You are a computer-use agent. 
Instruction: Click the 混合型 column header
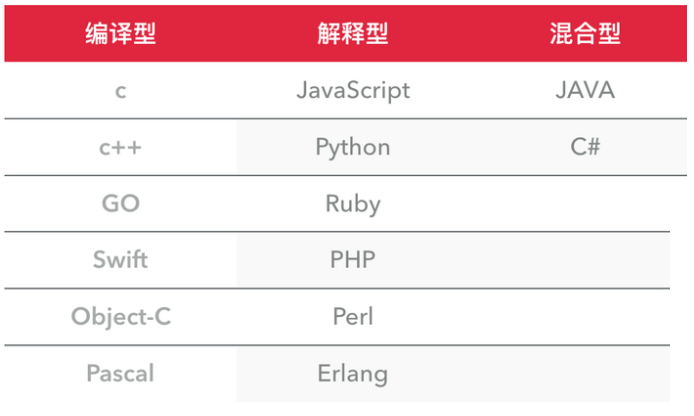click(x=585, y=34)
